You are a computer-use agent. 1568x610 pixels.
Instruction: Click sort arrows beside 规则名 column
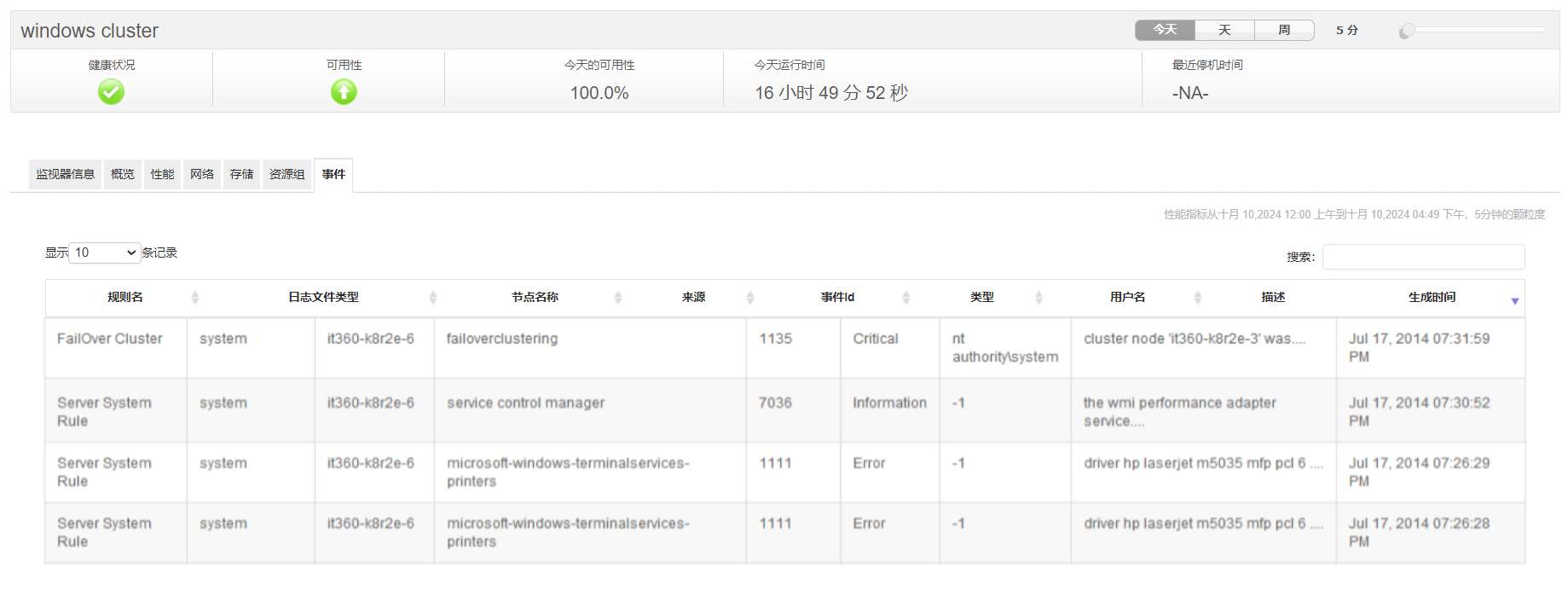[195, 298]
